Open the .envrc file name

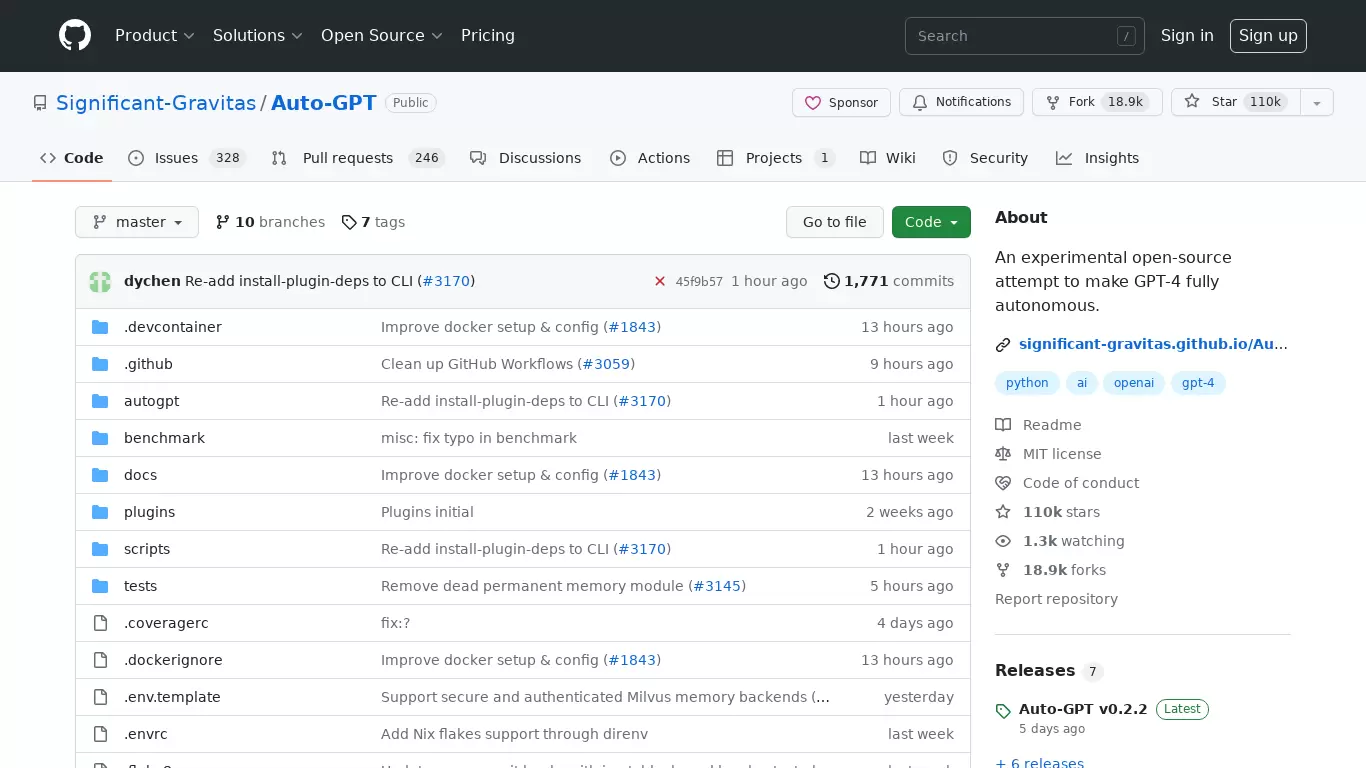146,734
